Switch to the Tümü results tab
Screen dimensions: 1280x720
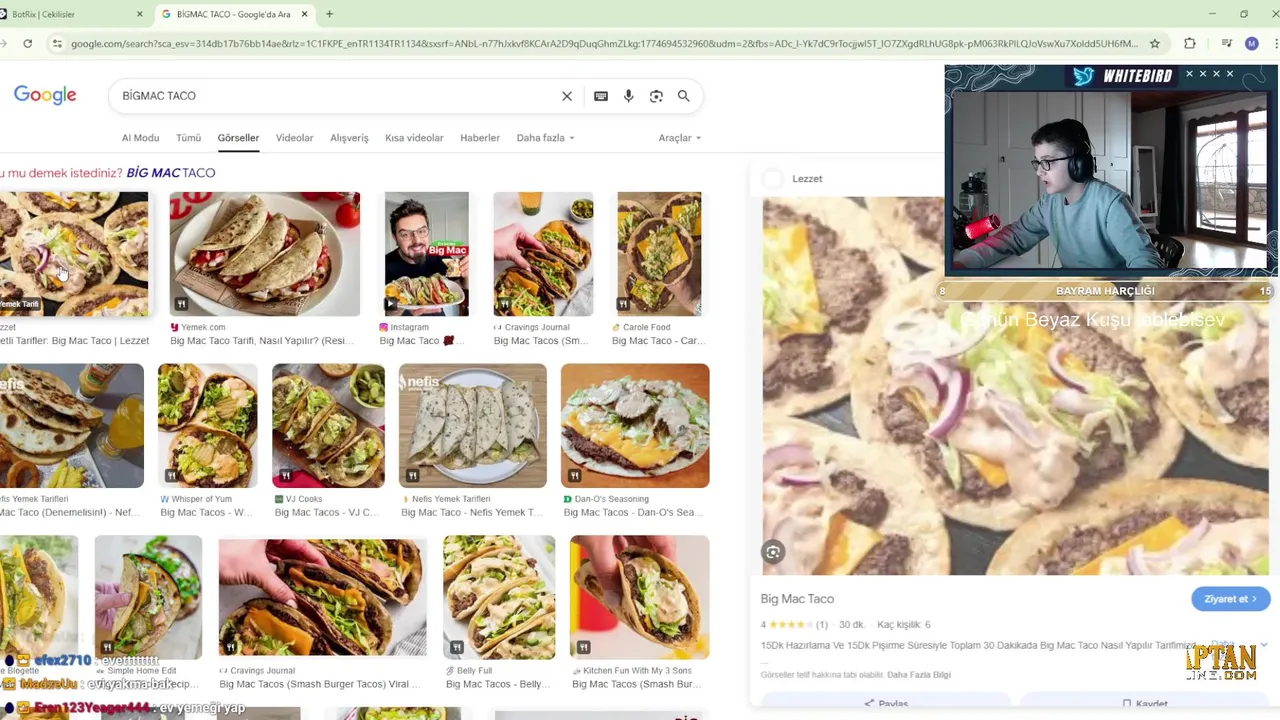pos(188,138)
